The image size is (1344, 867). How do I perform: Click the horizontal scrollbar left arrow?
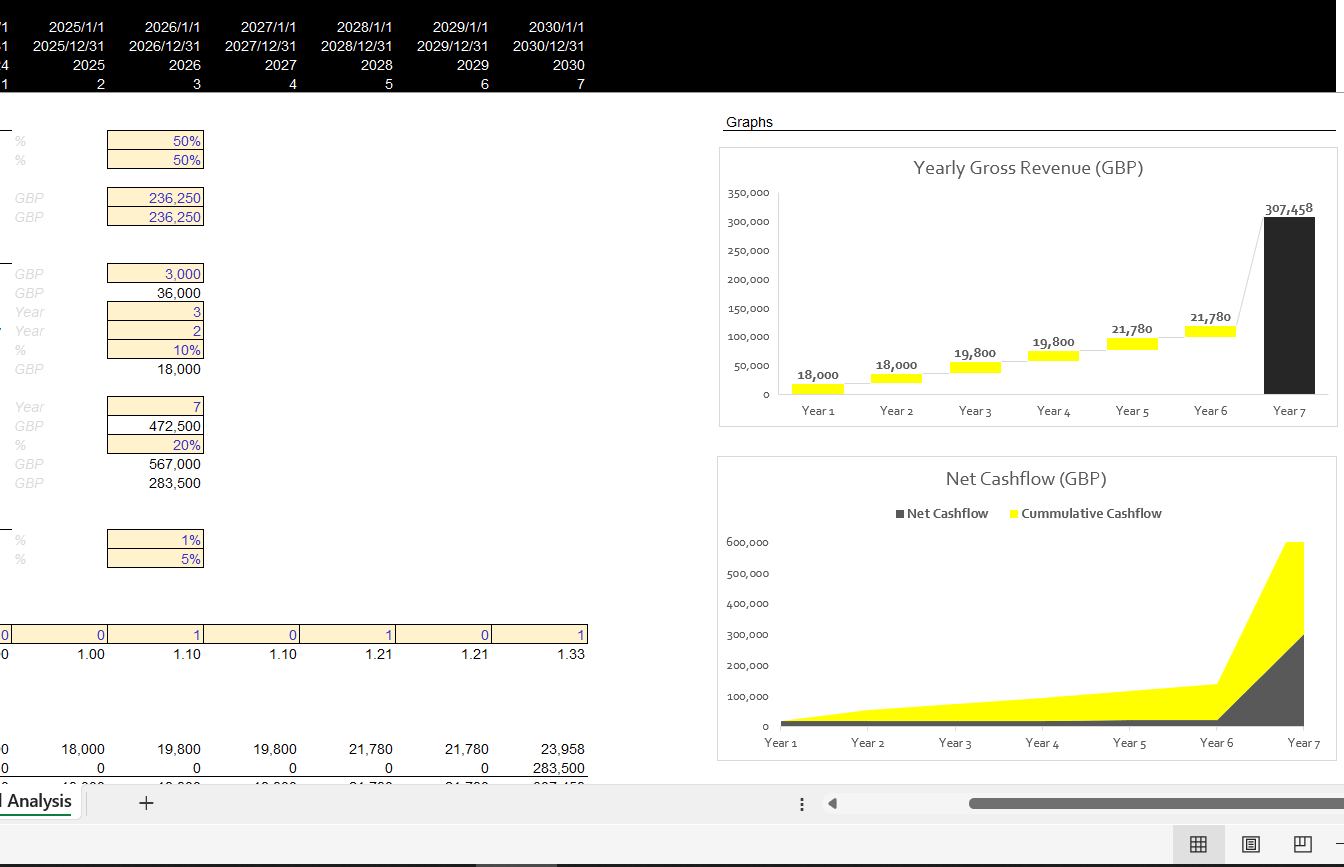pyautogui.click(x=832, y=804)
